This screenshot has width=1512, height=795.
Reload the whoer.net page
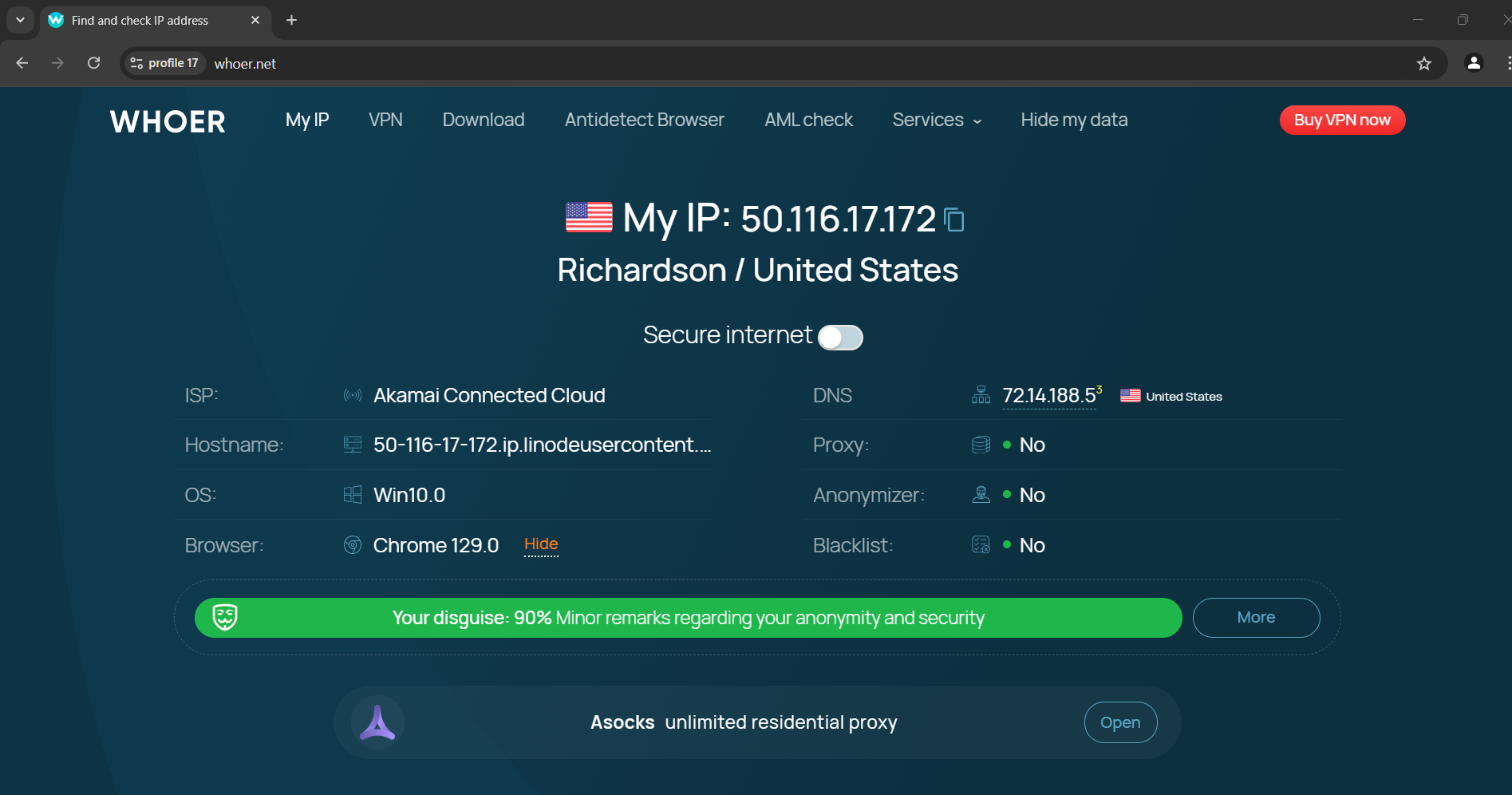click(93, 63)
